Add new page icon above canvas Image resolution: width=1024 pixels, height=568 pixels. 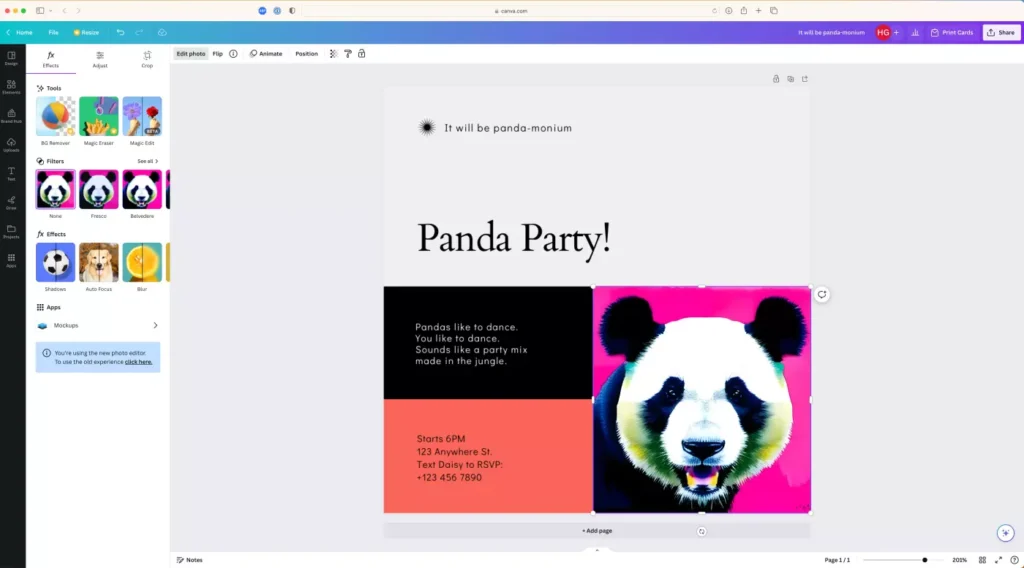[805, 79]
